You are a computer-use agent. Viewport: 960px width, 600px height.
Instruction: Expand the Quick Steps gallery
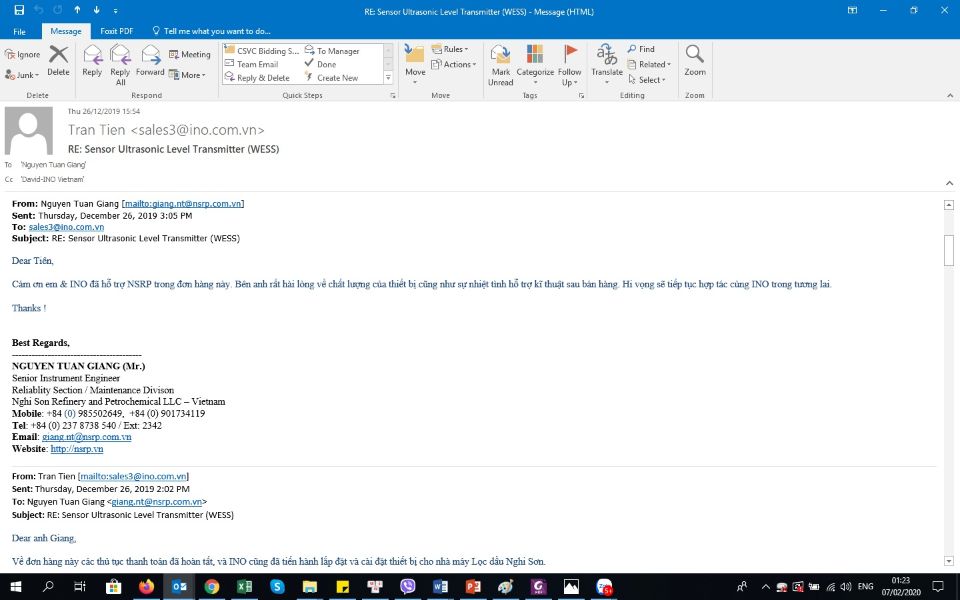[x=389, y=78]
